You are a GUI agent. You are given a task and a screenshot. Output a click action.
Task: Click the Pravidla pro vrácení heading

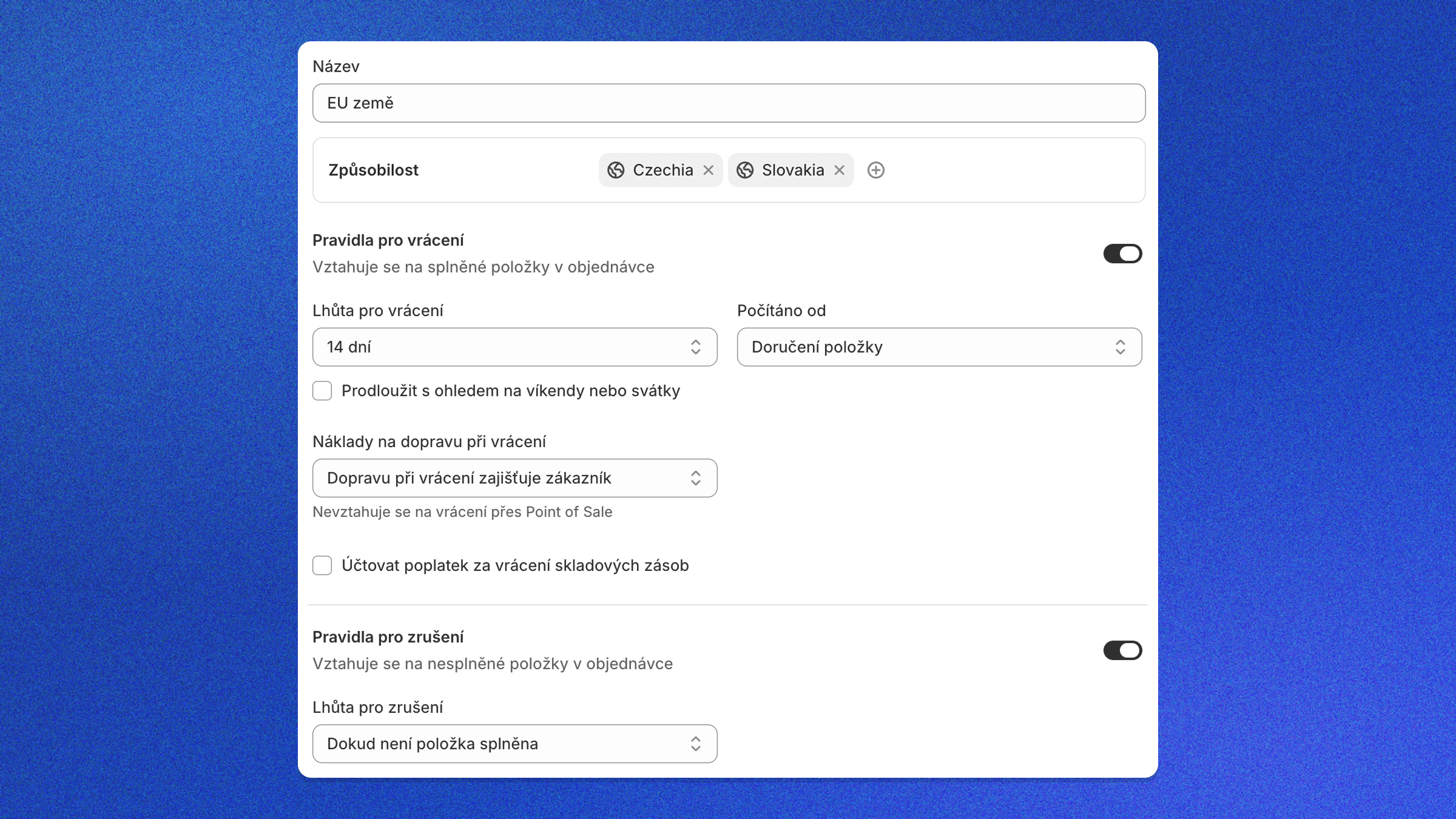[x=388, y=241]
